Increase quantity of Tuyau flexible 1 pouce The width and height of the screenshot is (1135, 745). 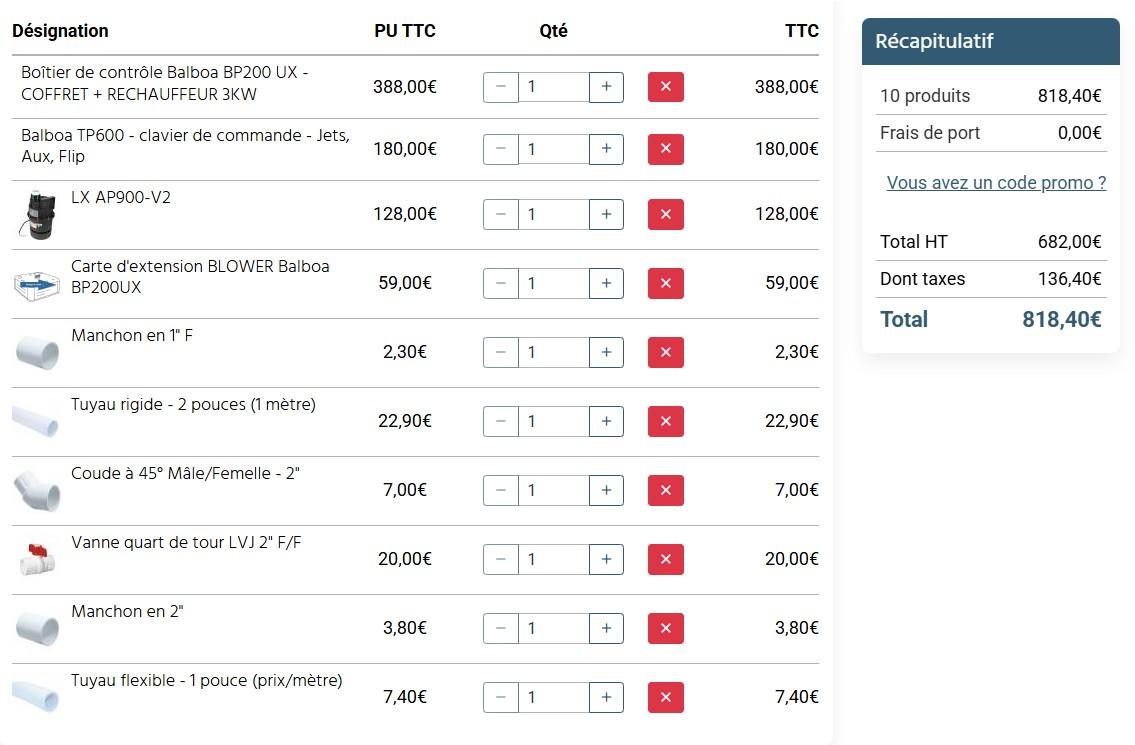(x=606, y=697)
